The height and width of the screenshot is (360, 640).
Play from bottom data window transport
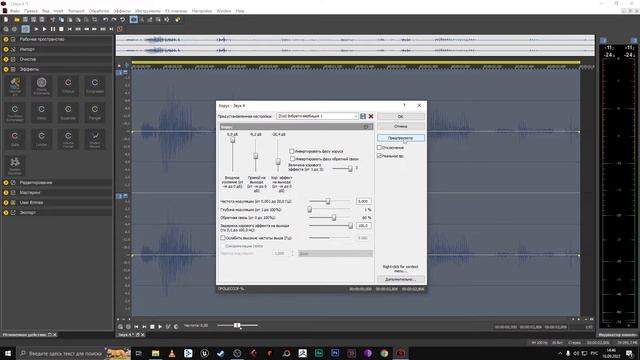coord(160,327)
